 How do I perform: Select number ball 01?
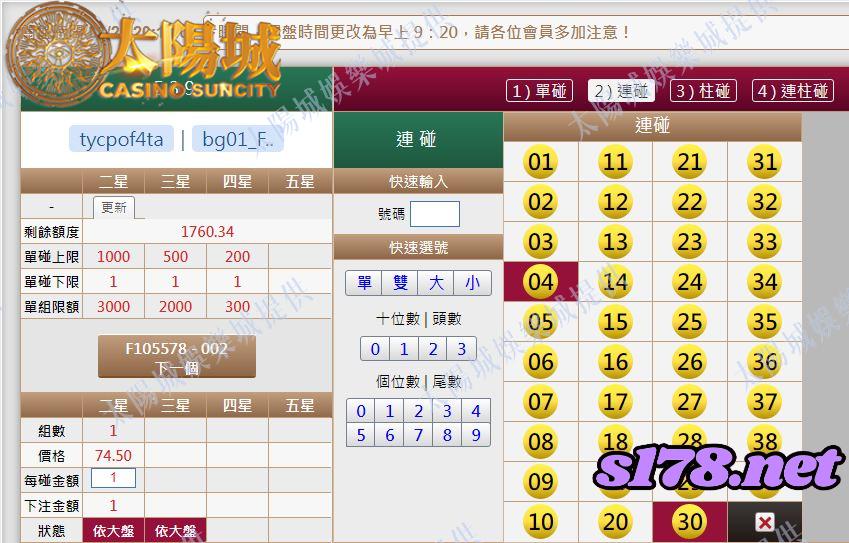tap(540, 162)
